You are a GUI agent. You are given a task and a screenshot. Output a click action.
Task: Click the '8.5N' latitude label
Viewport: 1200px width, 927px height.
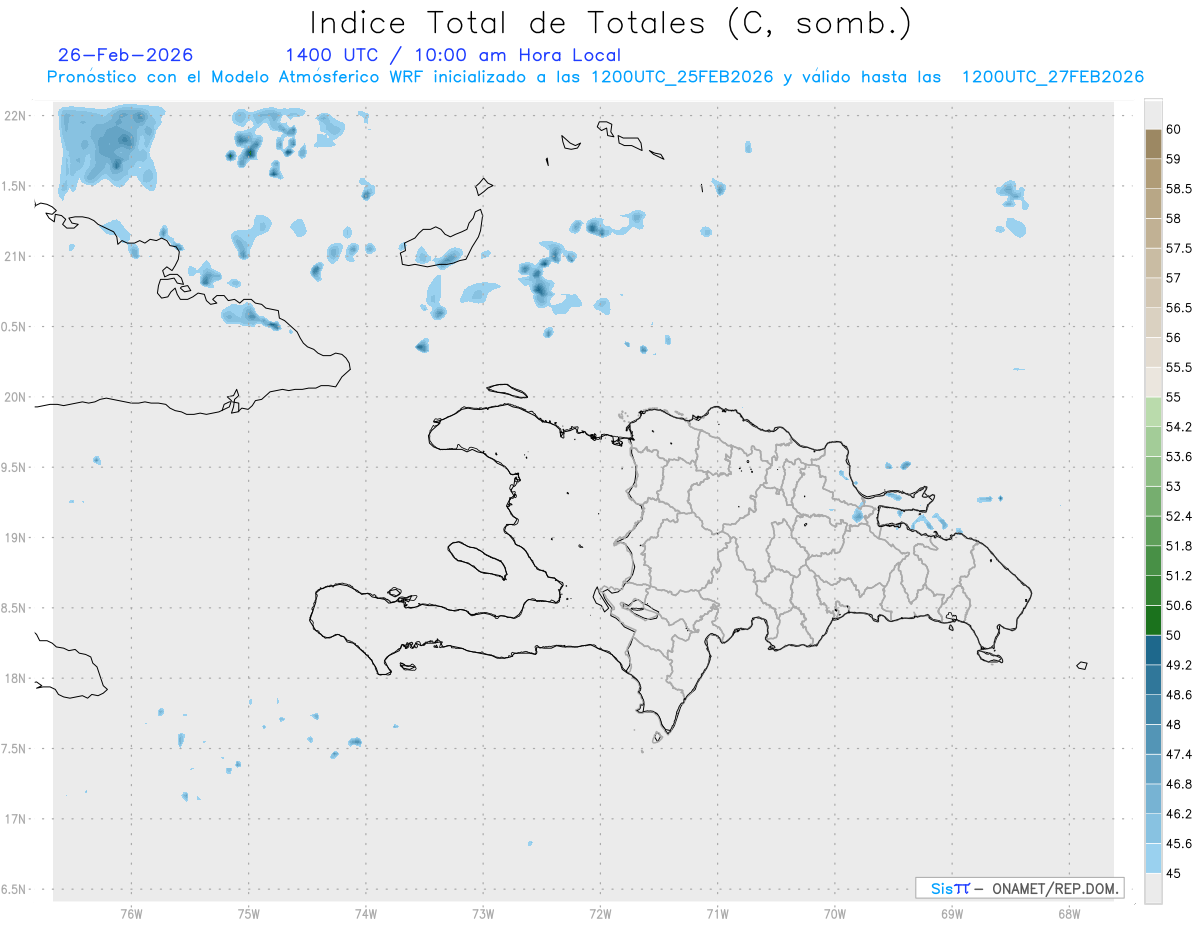[16, 608]
